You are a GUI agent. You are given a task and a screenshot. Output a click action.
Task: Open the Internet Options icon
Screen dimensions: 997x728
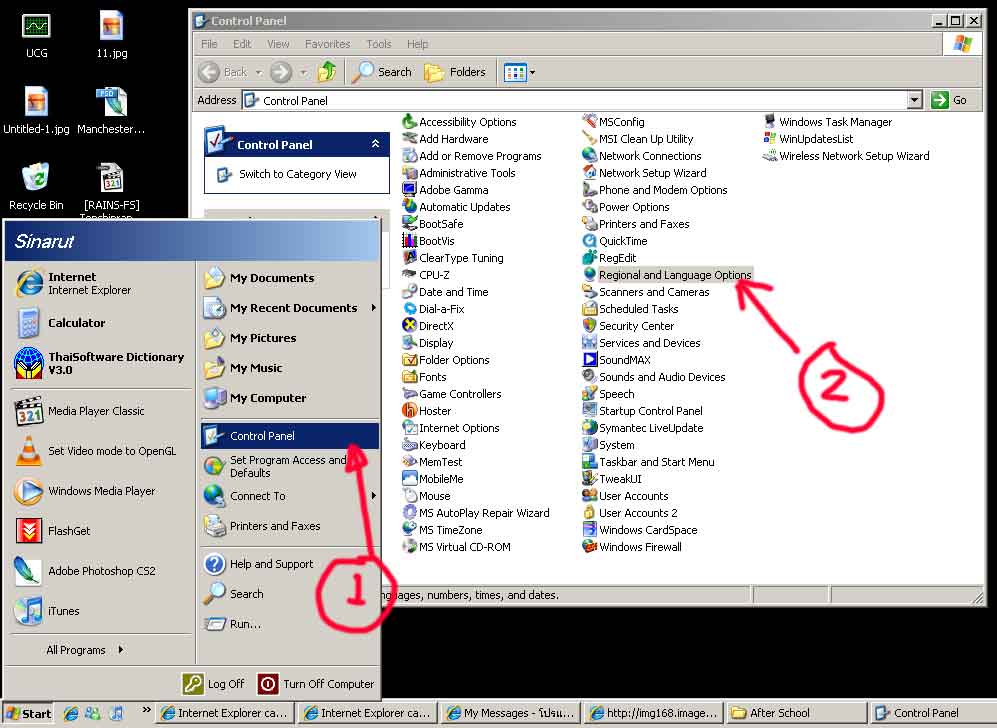click(x=451, y=428)
